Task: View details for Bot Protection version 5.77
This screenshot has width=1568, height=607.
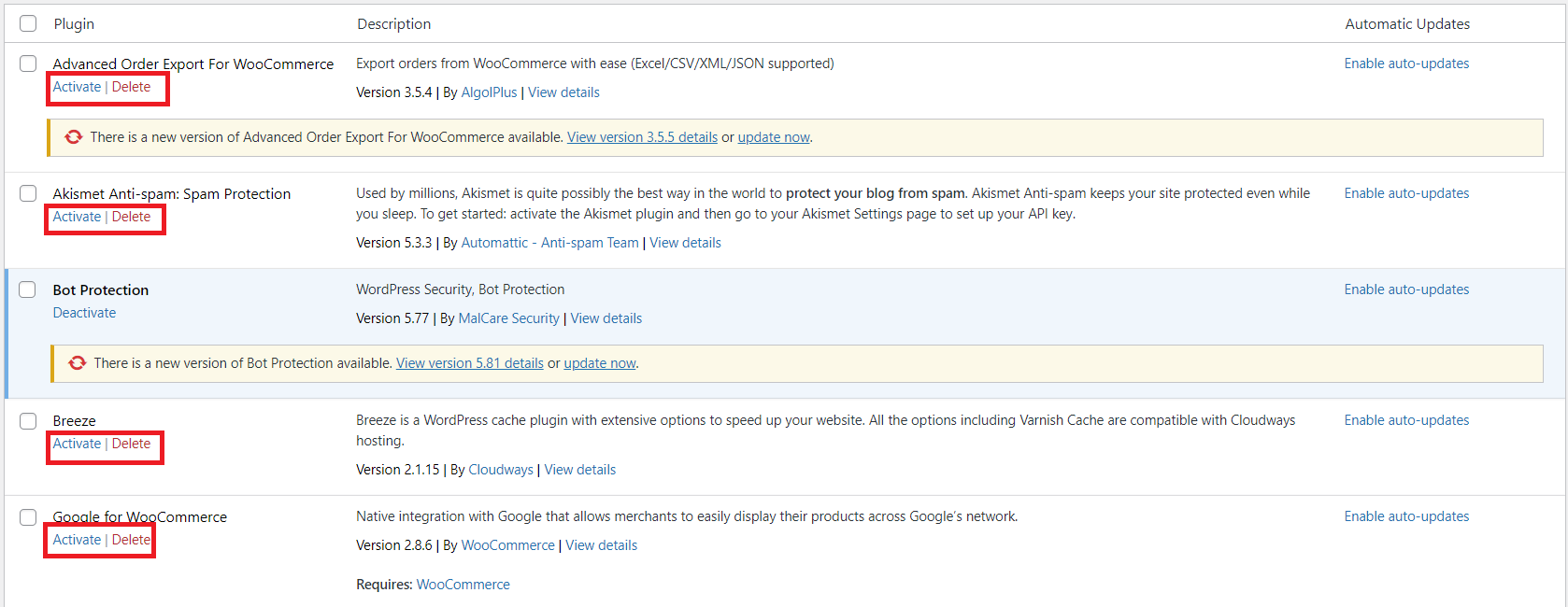Action: click(x=606, y=318)
